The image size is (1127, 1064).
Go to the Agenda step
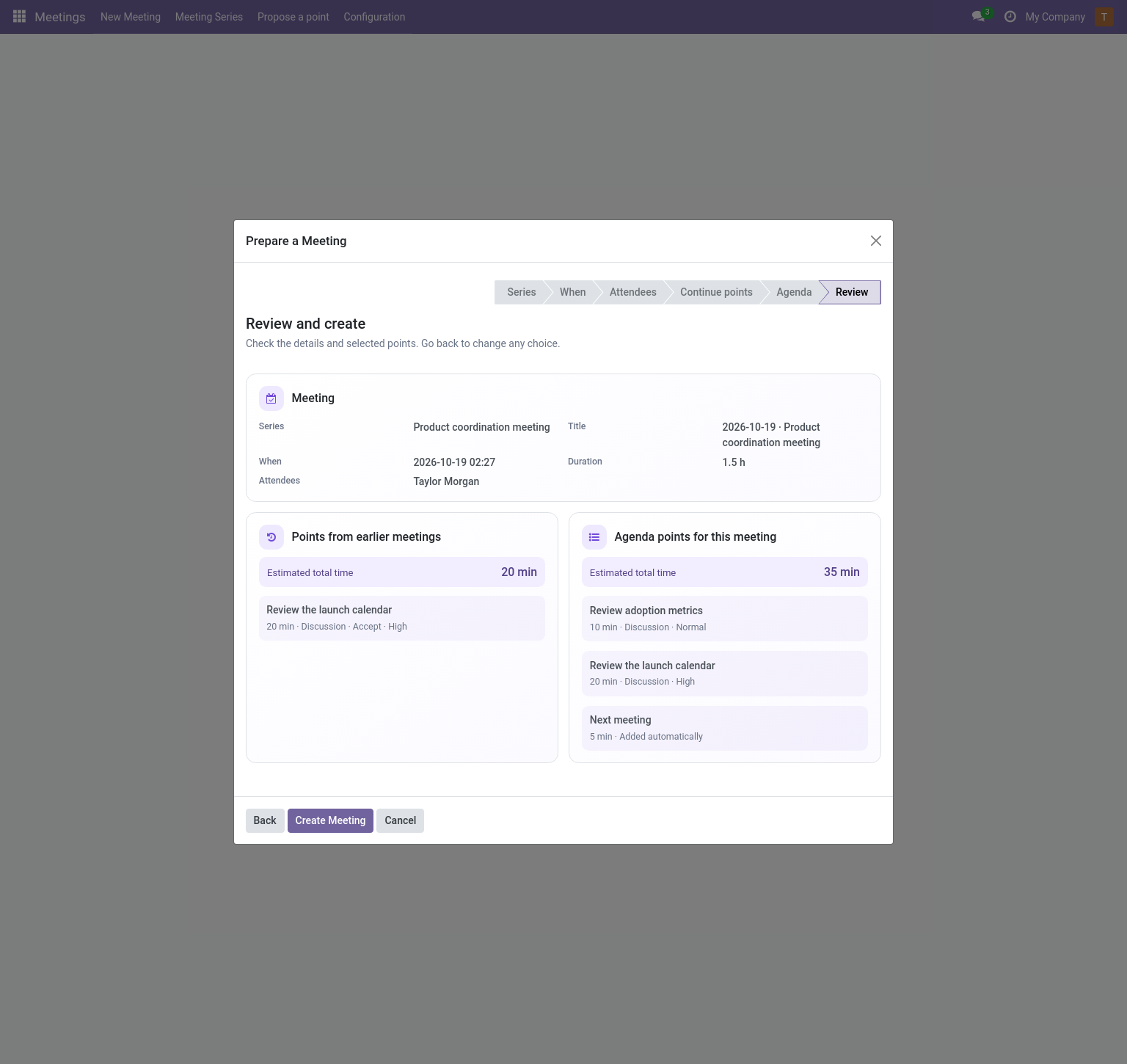coord(794,292)
